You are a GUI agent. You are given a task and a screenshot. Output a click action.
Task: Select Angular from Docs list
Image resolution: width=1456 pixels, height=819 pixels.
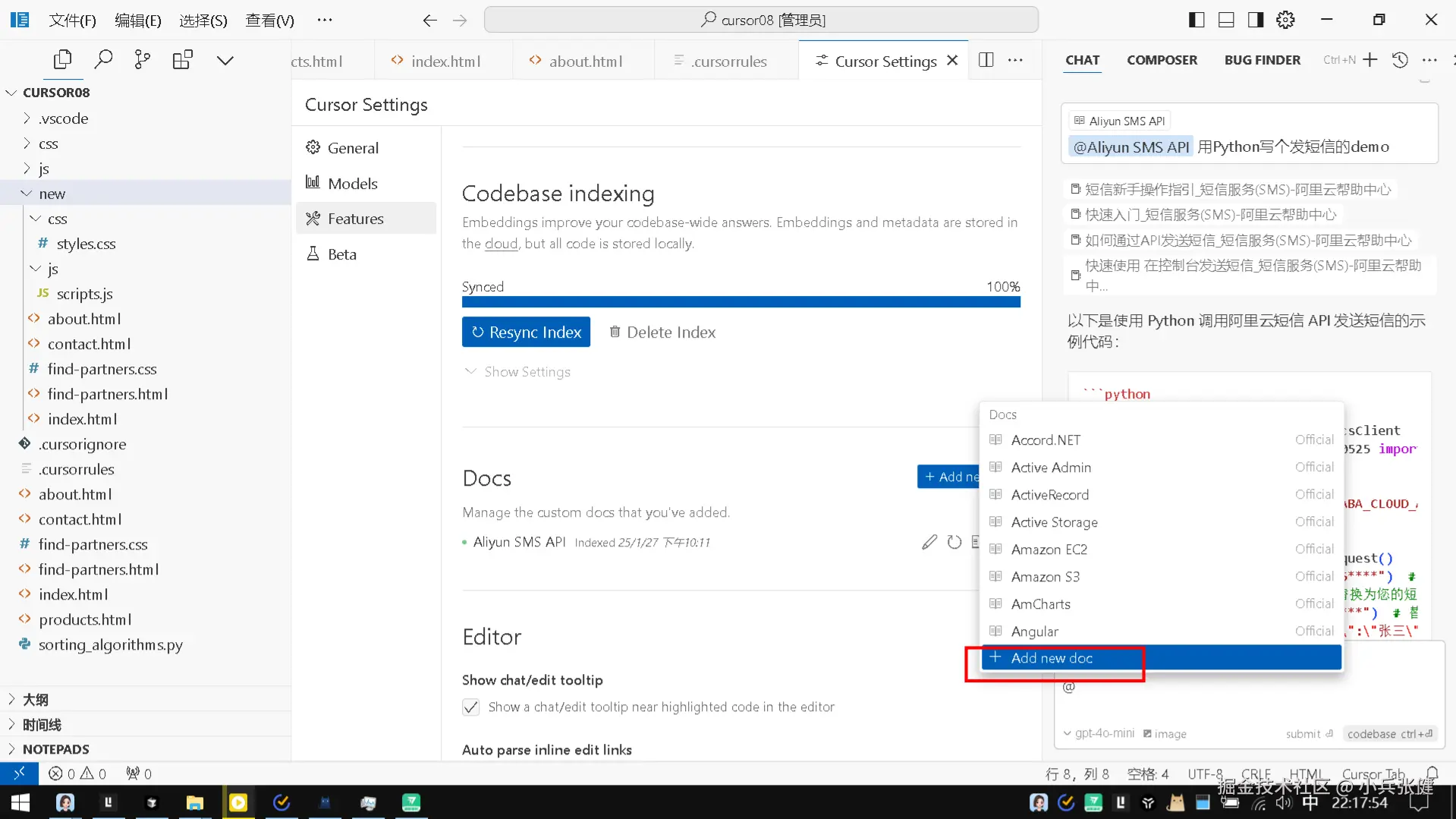1161,632
